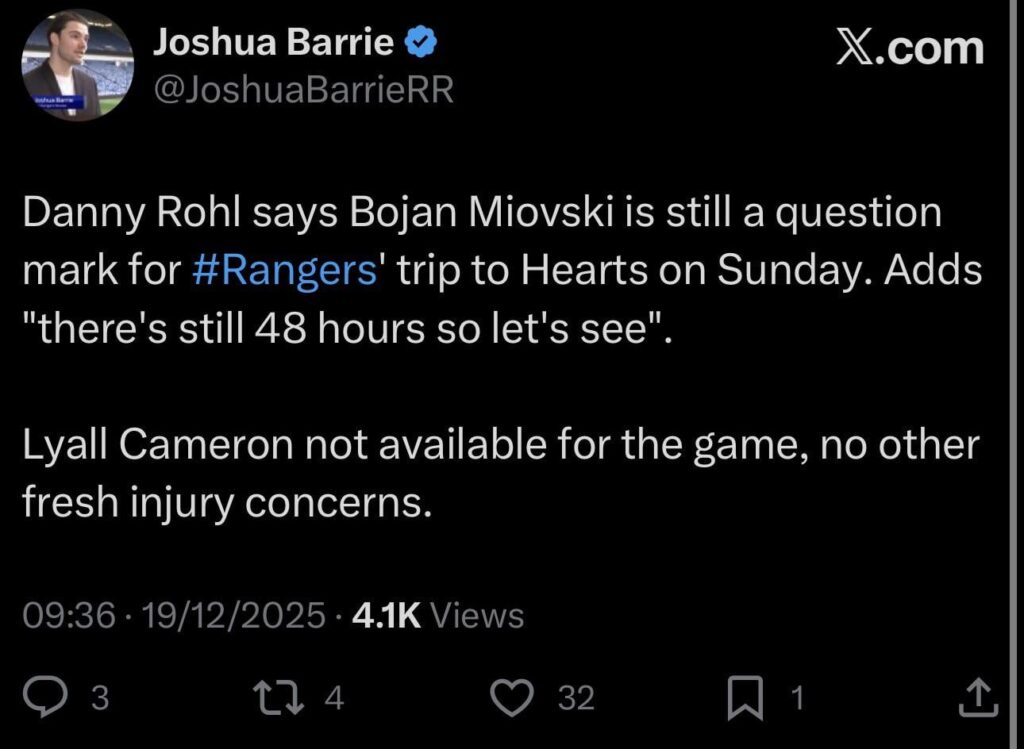Click the X.com logo
Viewport: 1024px width, 749px height.
pyautogui.click(x=908, y=47)
